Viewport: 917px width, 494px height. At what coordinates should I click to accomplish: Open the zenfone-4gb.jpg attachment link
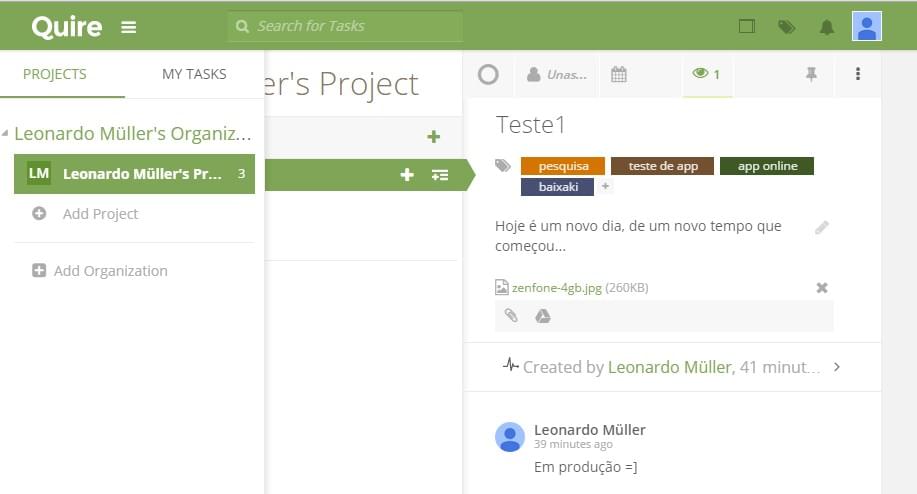(556, 288)
